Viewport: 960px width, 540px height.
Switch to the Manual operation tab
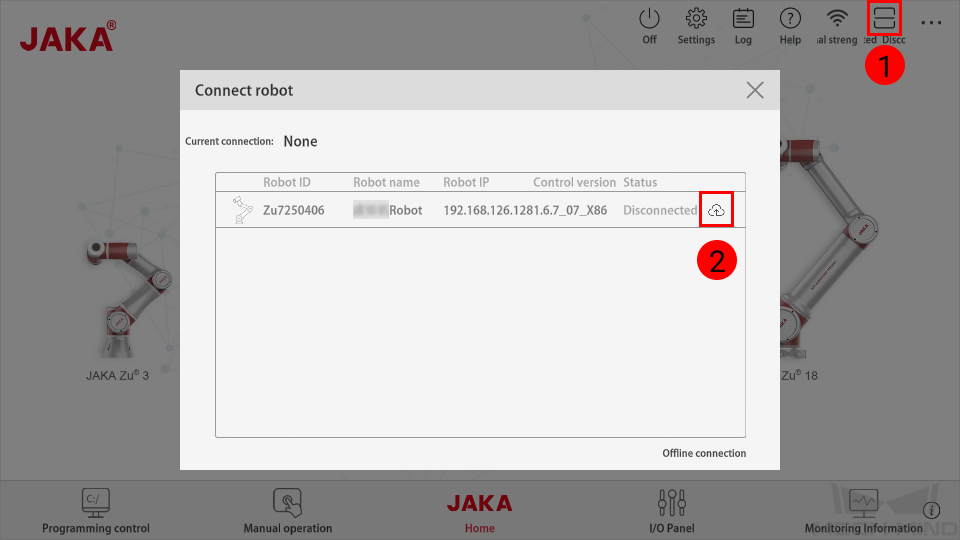[288, 512]
